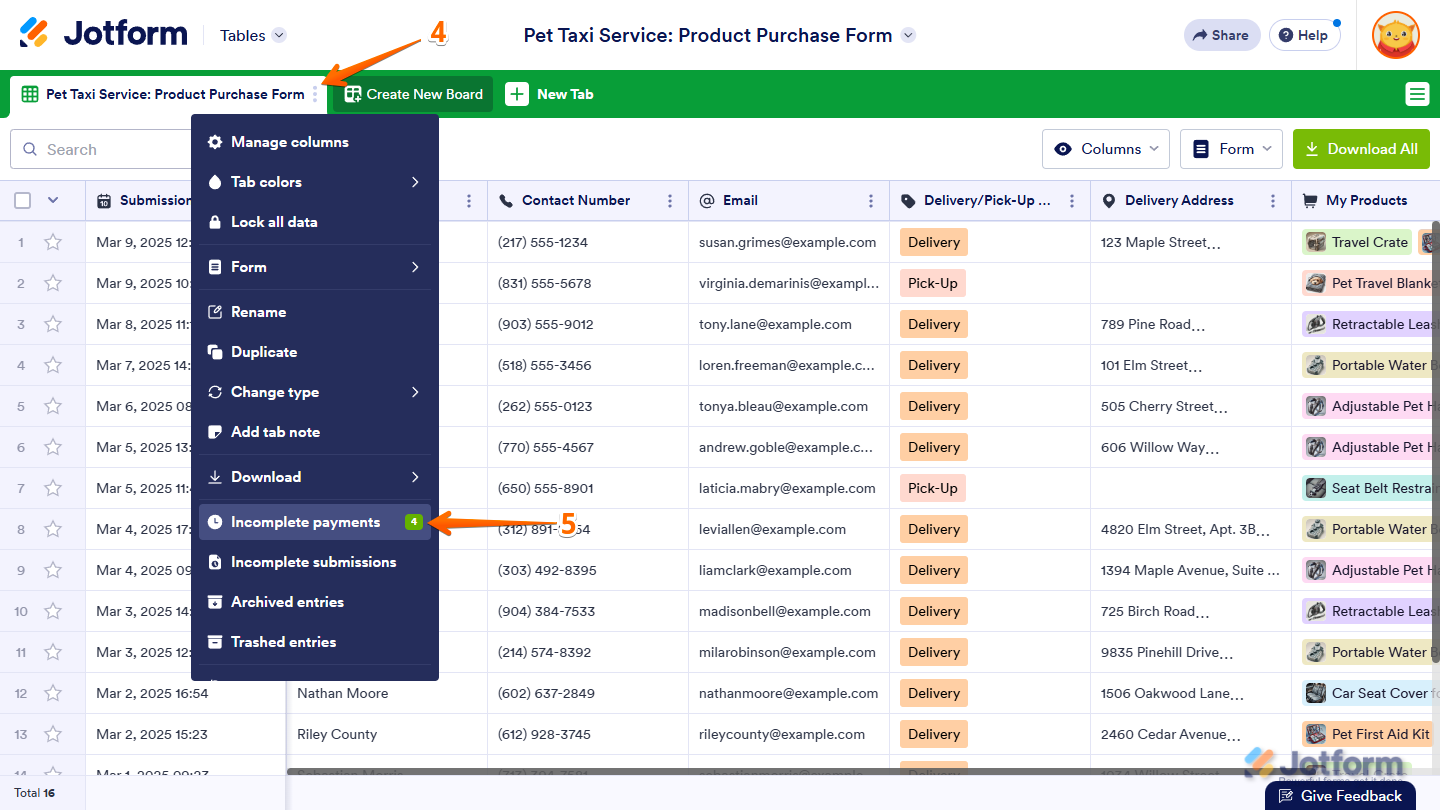Choose Manage columns from the menu

289,142
